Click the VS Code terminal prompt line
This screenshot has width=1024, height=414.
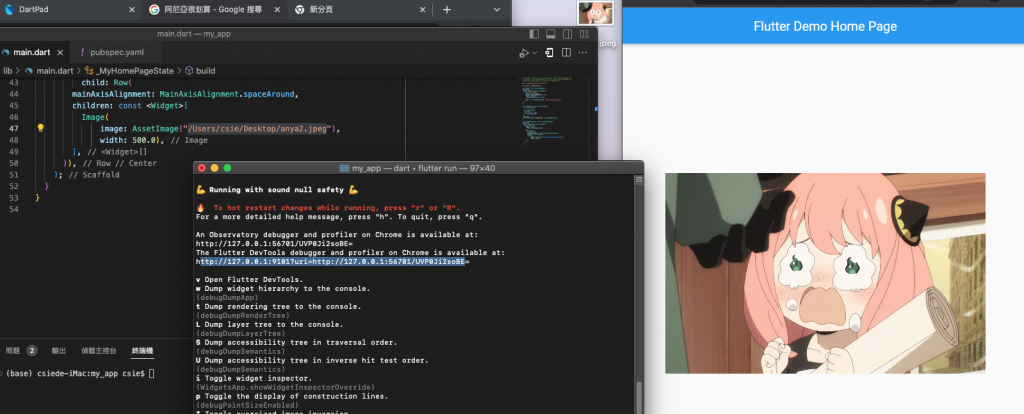(80, 374)
